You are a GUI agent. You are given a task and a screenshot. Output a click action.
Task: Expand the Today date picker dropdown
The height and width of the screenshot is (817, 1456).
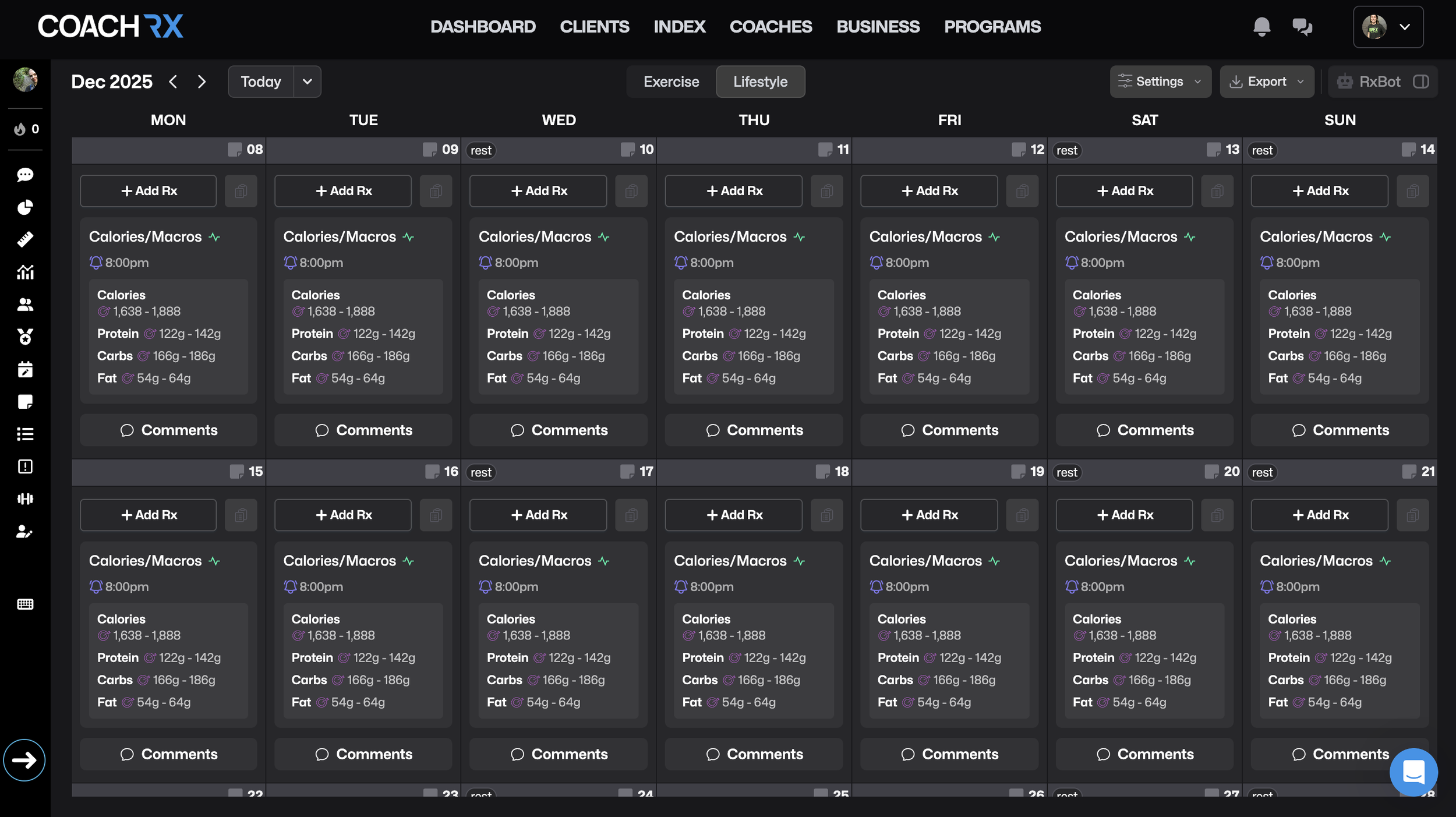307,82
